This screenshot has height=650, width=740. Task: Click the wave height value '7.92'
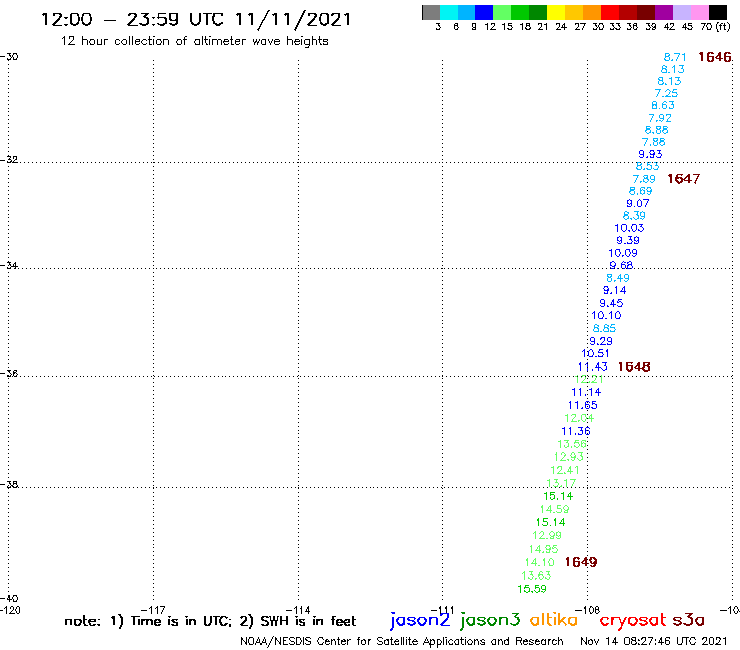[x=660, y=118]
